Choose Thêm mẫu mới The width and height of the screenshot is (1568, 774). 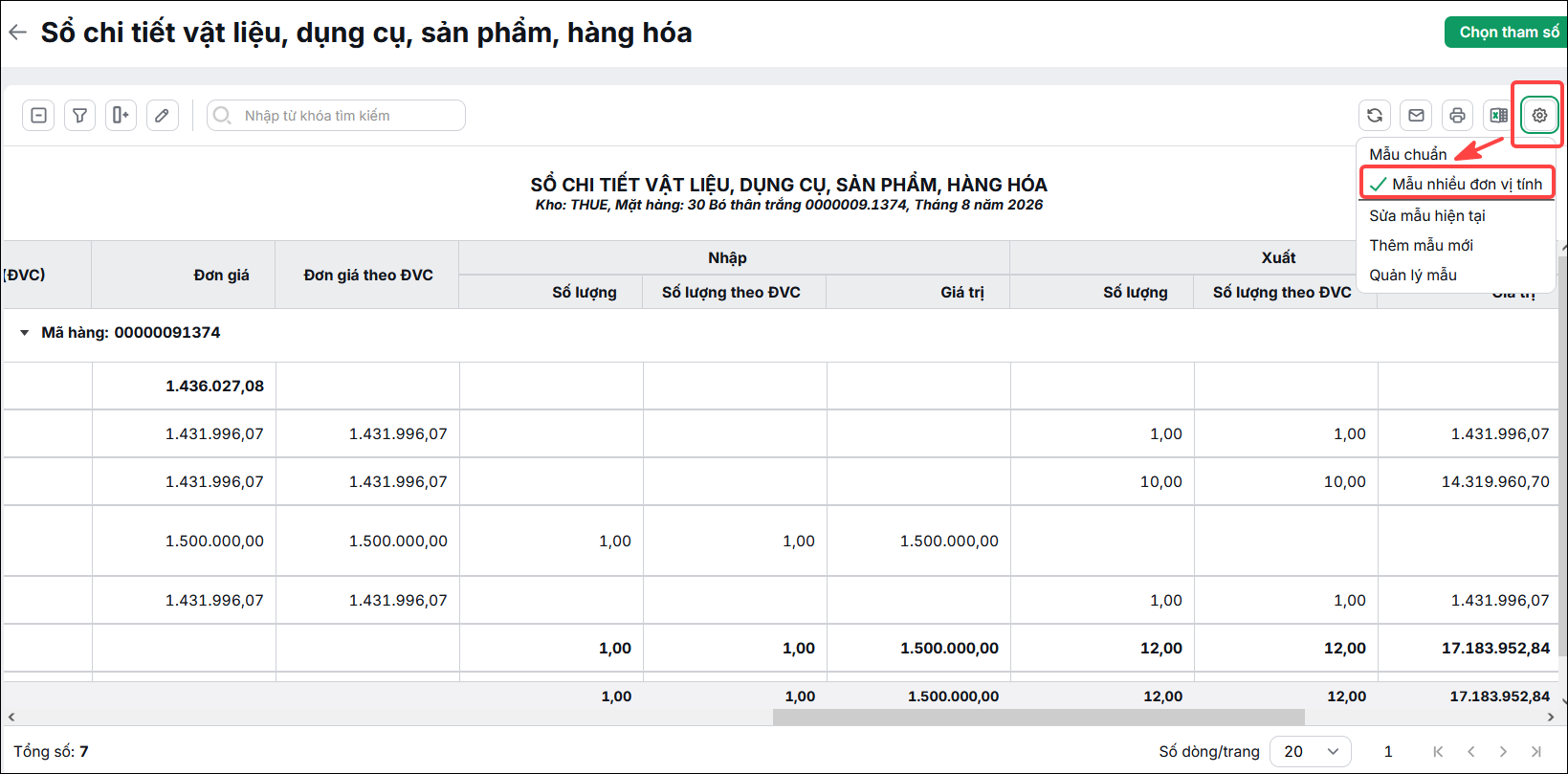1422,245
